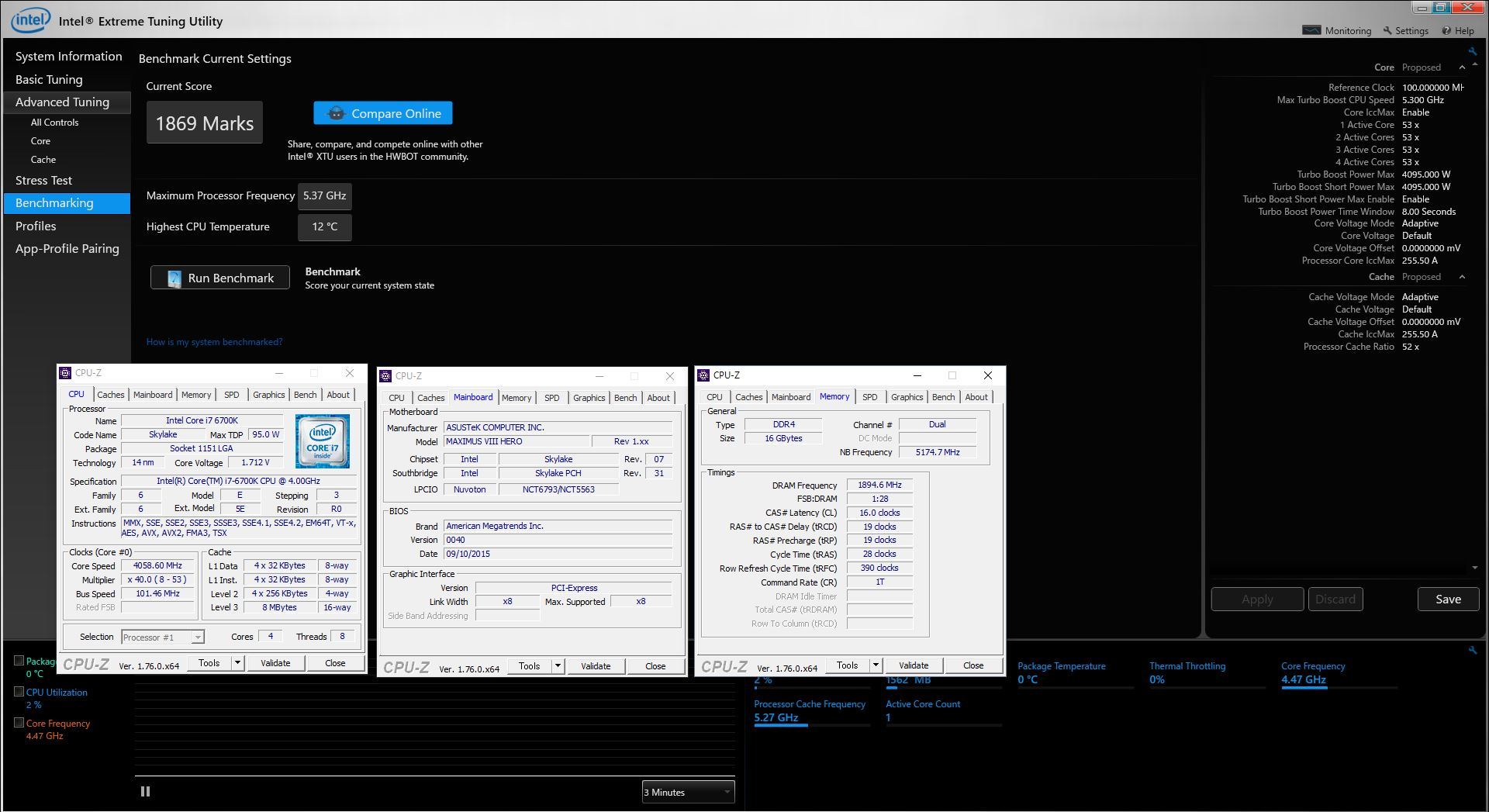Click wrench icon above monitoring tiles
The image size is (1489, 812).
(1472, 650)
